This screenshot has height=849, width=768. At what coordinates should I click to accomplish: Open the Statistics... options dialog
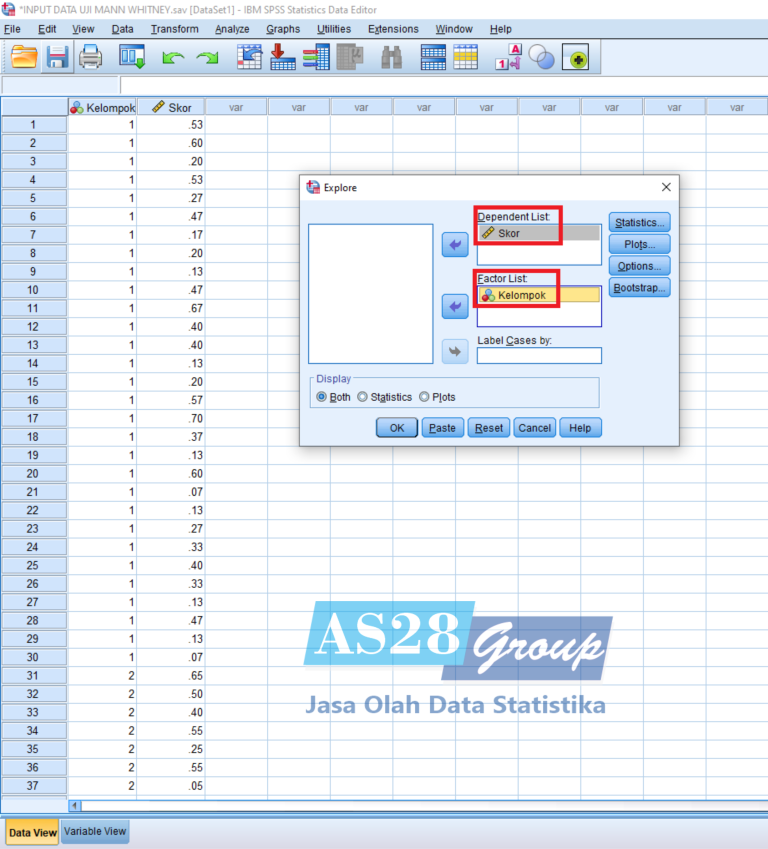(x=639, y=222)
